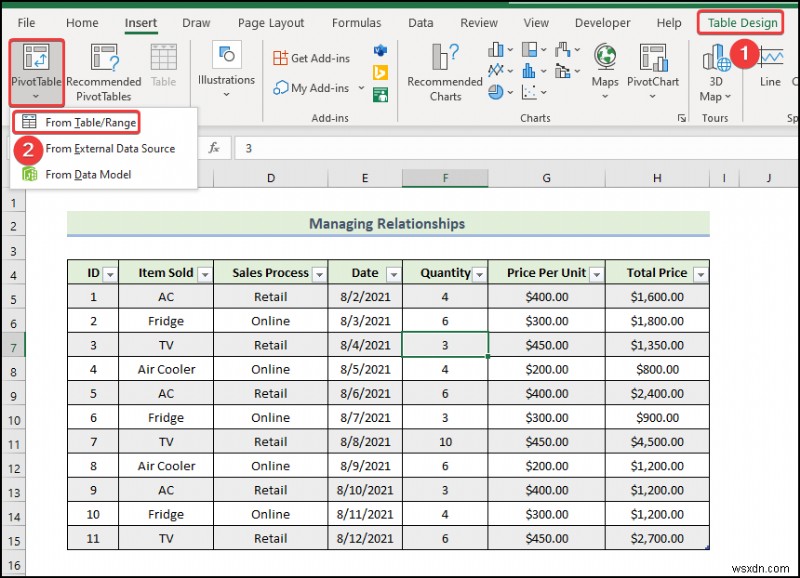The width and height of the screenshot is (800, 578).
Task: Open Recommended Charts
Action: (x=445, y=72)
